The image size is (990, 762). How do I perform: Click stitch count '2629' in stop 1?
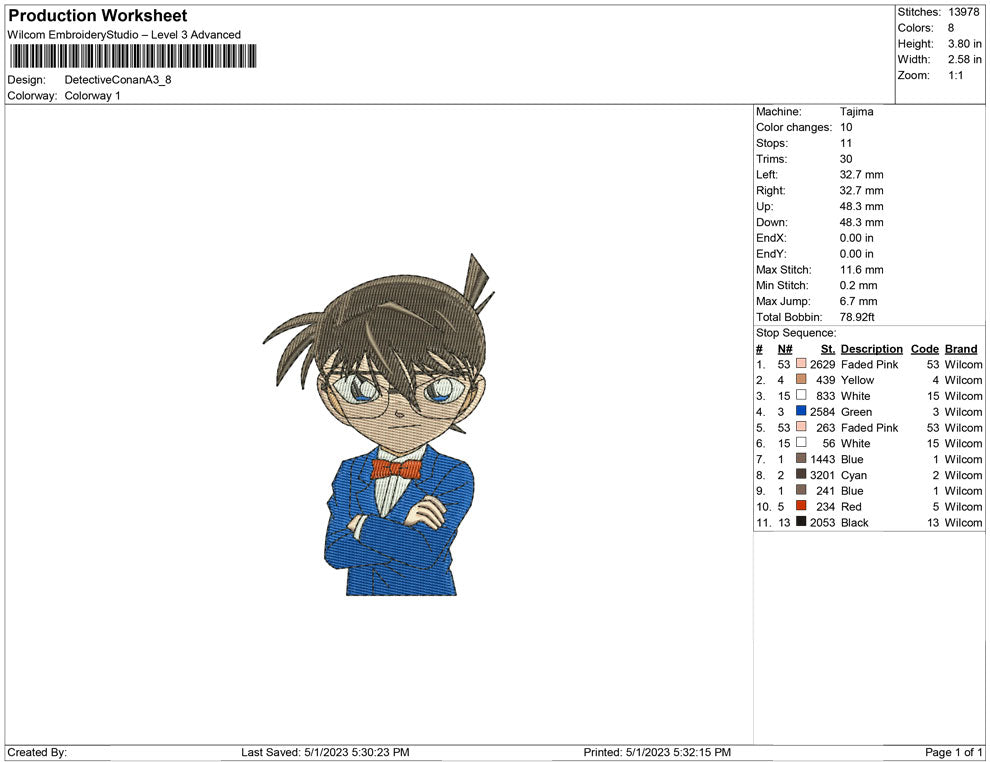tap(823, 364)
